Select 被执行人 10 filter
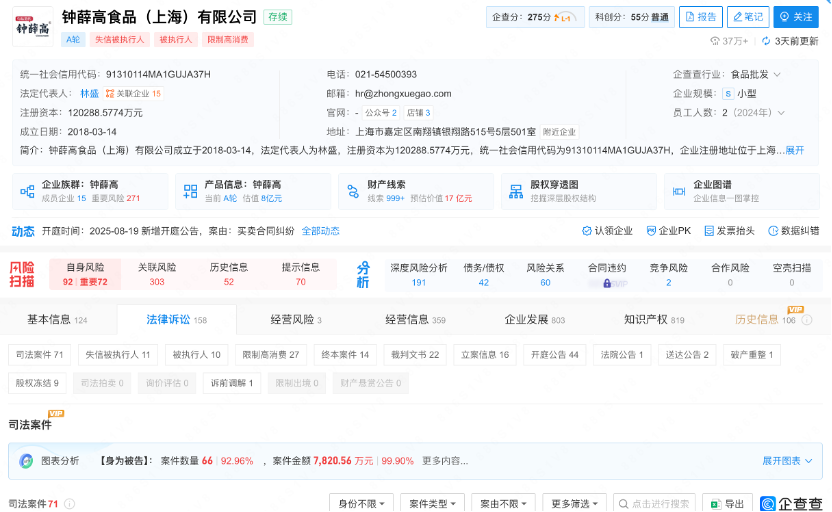Image resolution: width=832 pixels, height=512 pixels. click(196, 354)
